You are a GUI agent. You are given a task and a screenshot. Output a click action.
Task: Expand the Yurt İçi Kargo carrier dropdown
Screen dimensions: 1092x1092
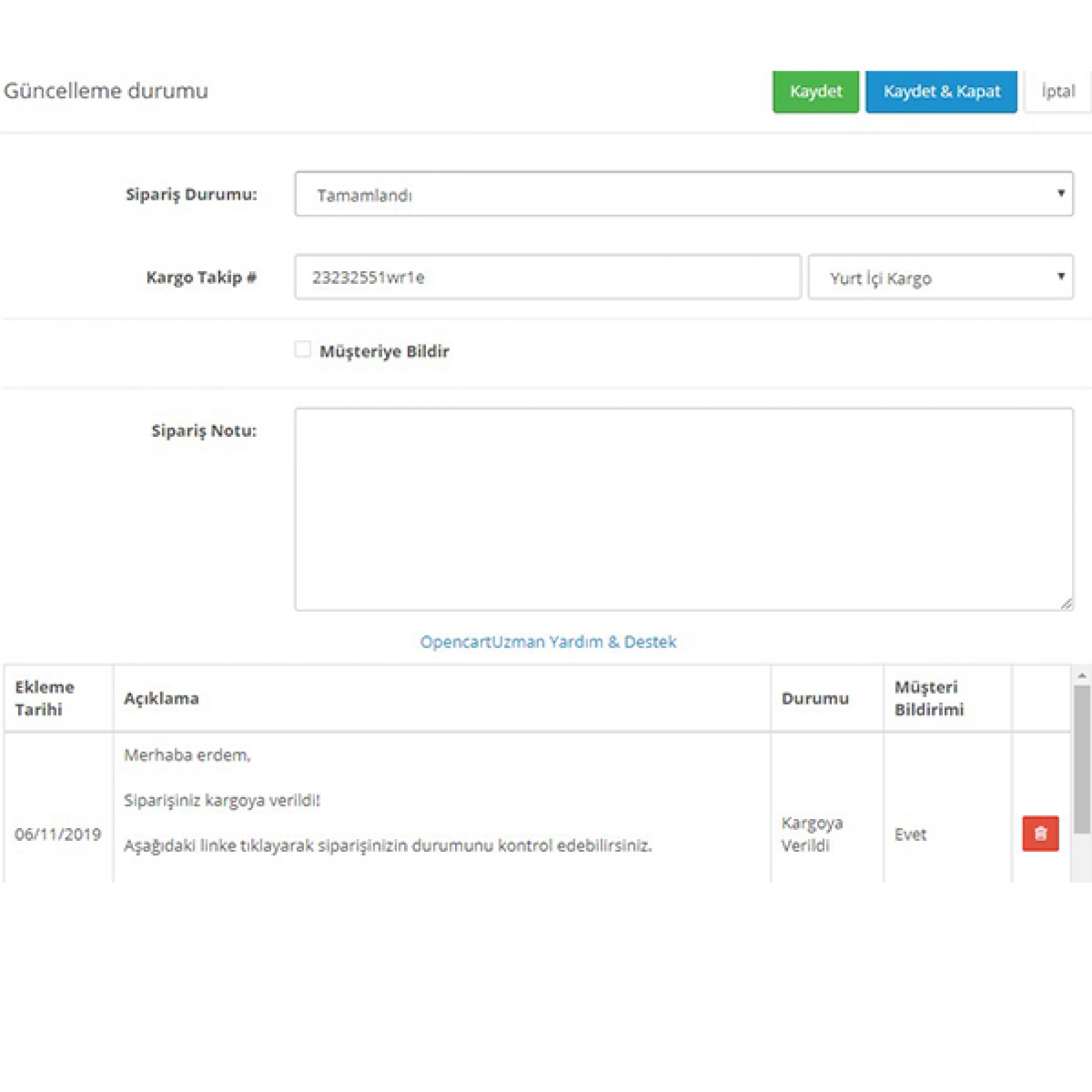point(940,277)
